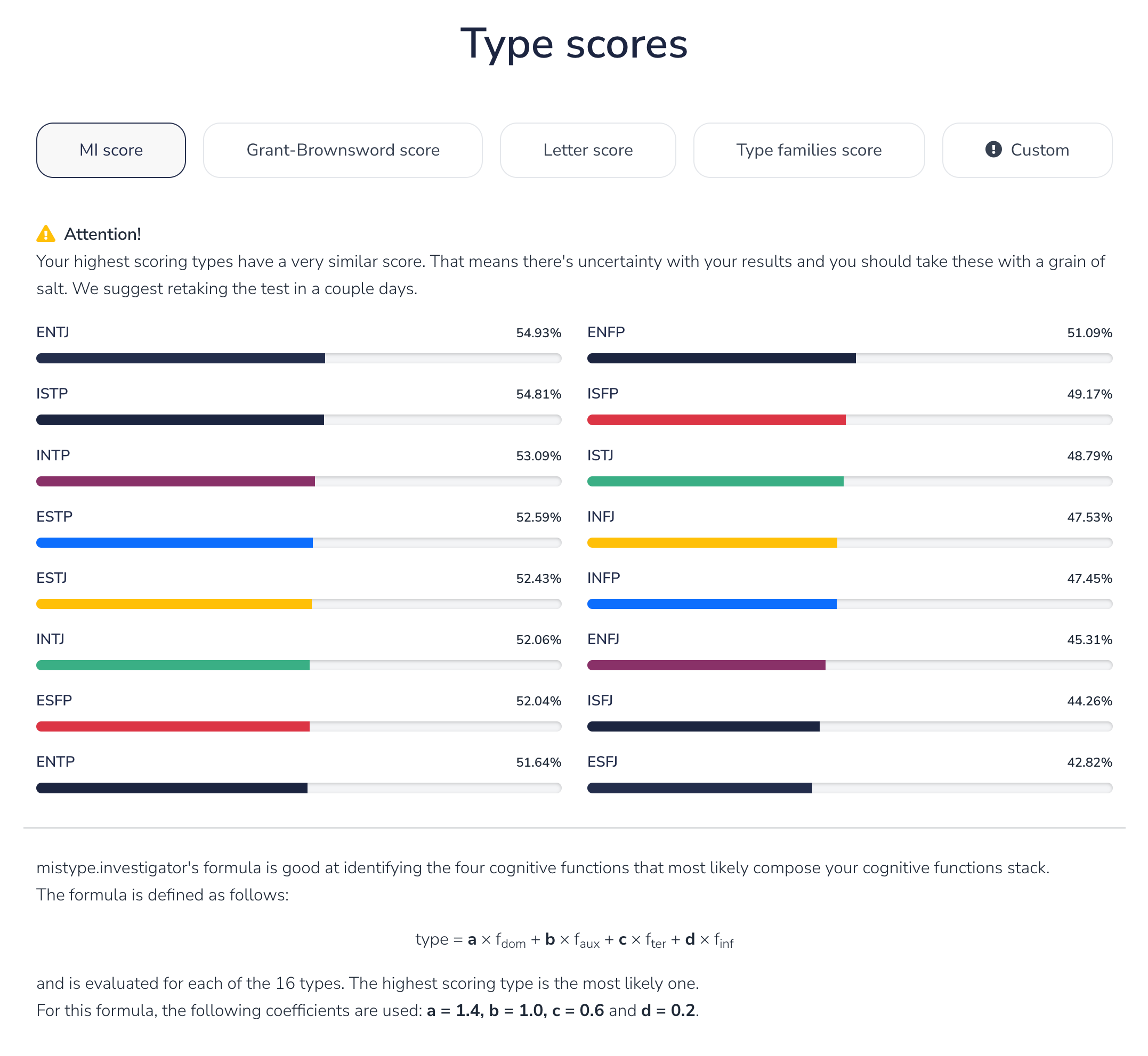Viewport: 1148px width, 1056px height.
Task: Click the ESFJ type label
Action: 602,761
